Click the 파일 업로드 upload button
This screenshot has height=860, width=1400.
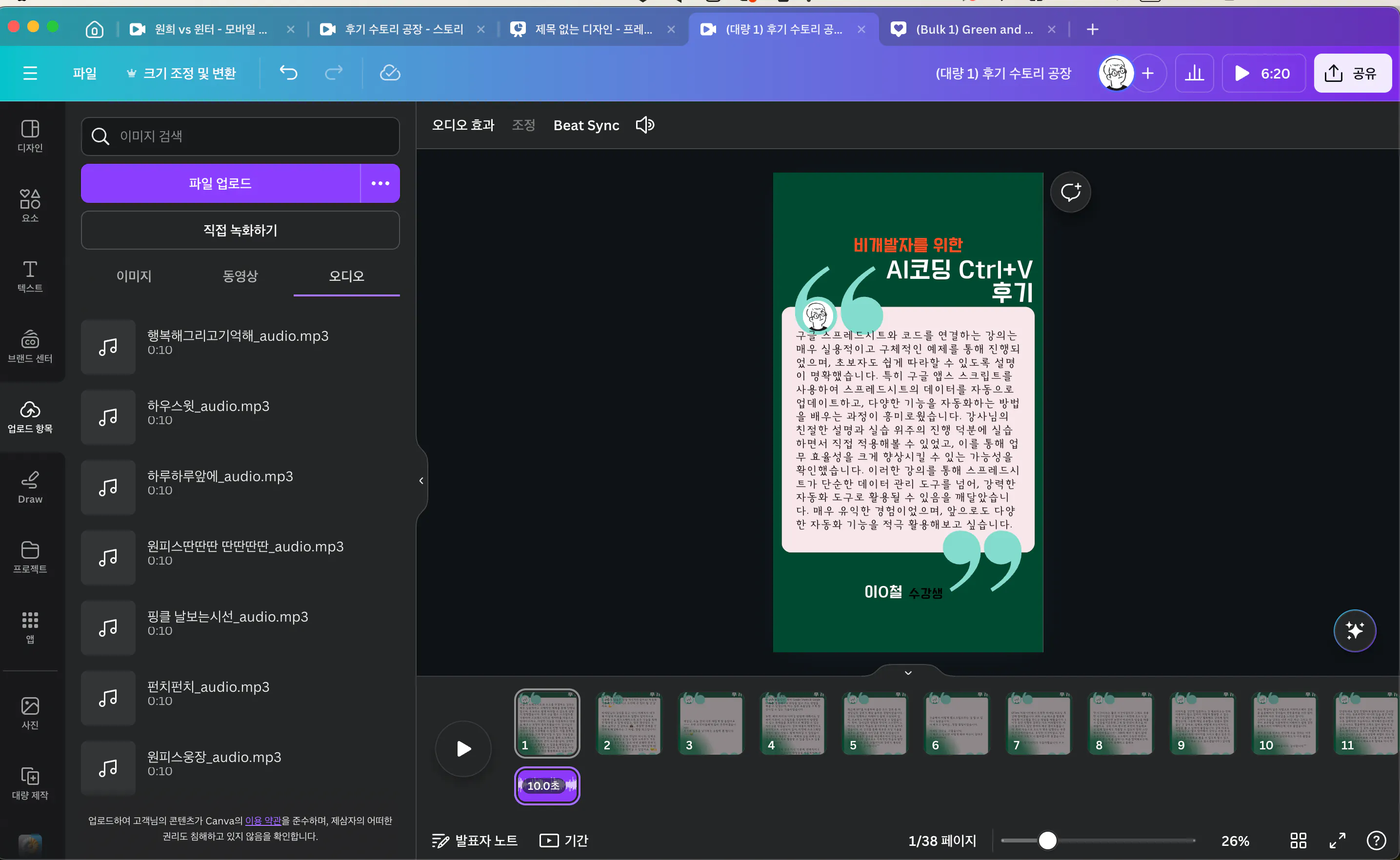[x=220, y=183]
